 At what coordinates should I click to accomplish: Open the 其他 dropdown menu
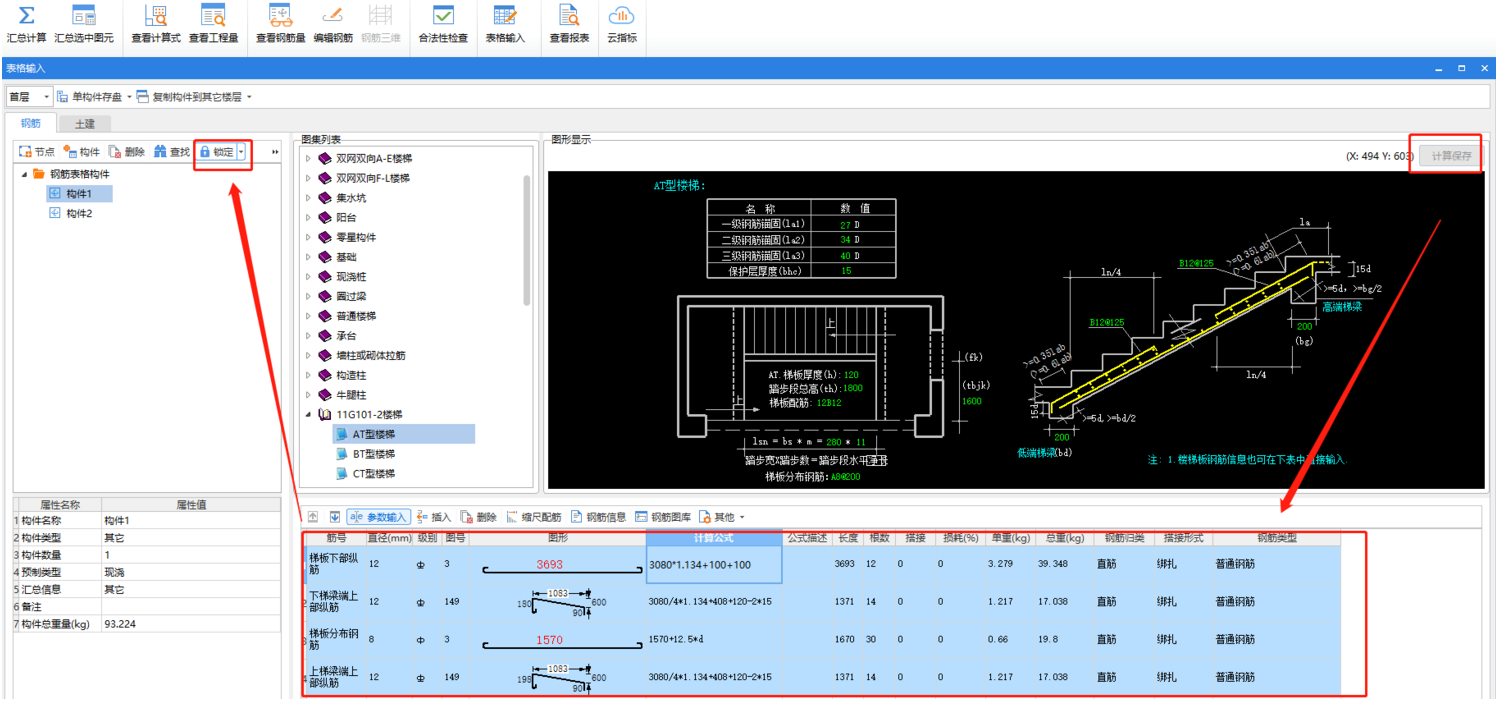(721, 517)
